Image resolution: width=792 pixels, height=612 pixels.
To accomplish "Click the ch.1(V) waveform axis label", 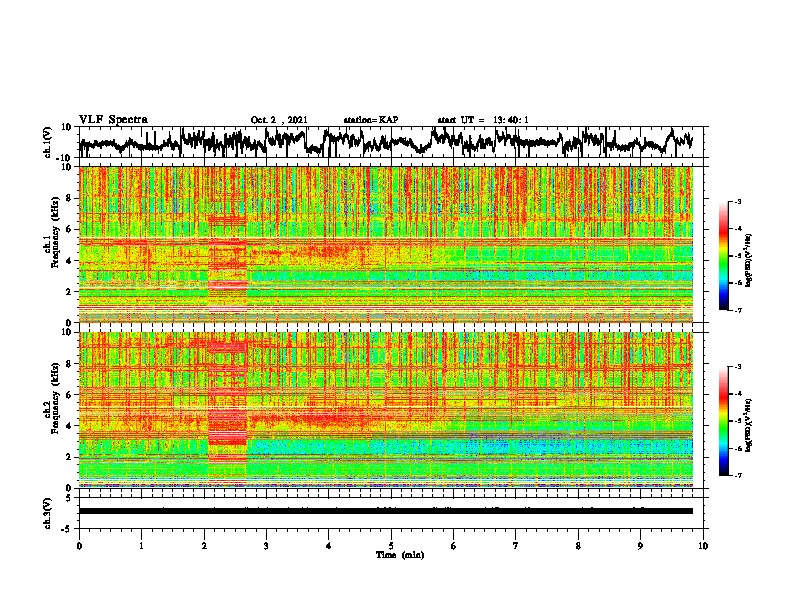I will [48, 142].
